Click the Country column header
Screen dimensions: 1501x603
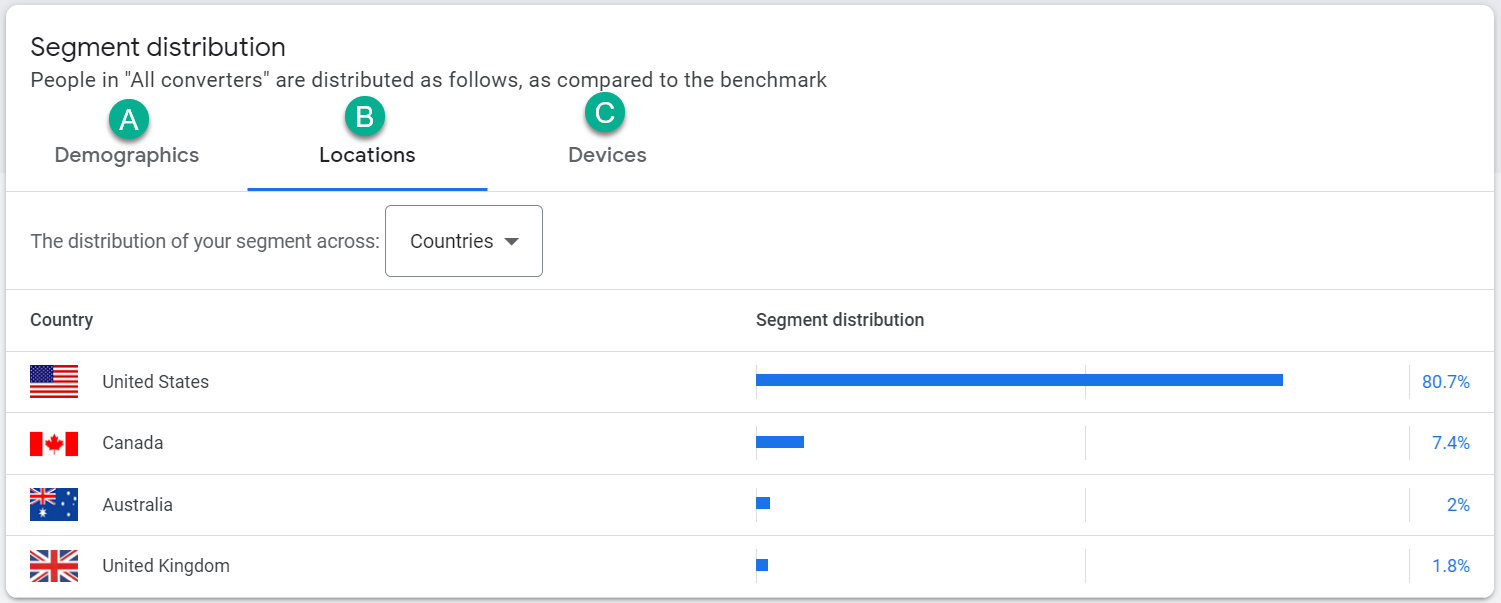click(62, 320)
